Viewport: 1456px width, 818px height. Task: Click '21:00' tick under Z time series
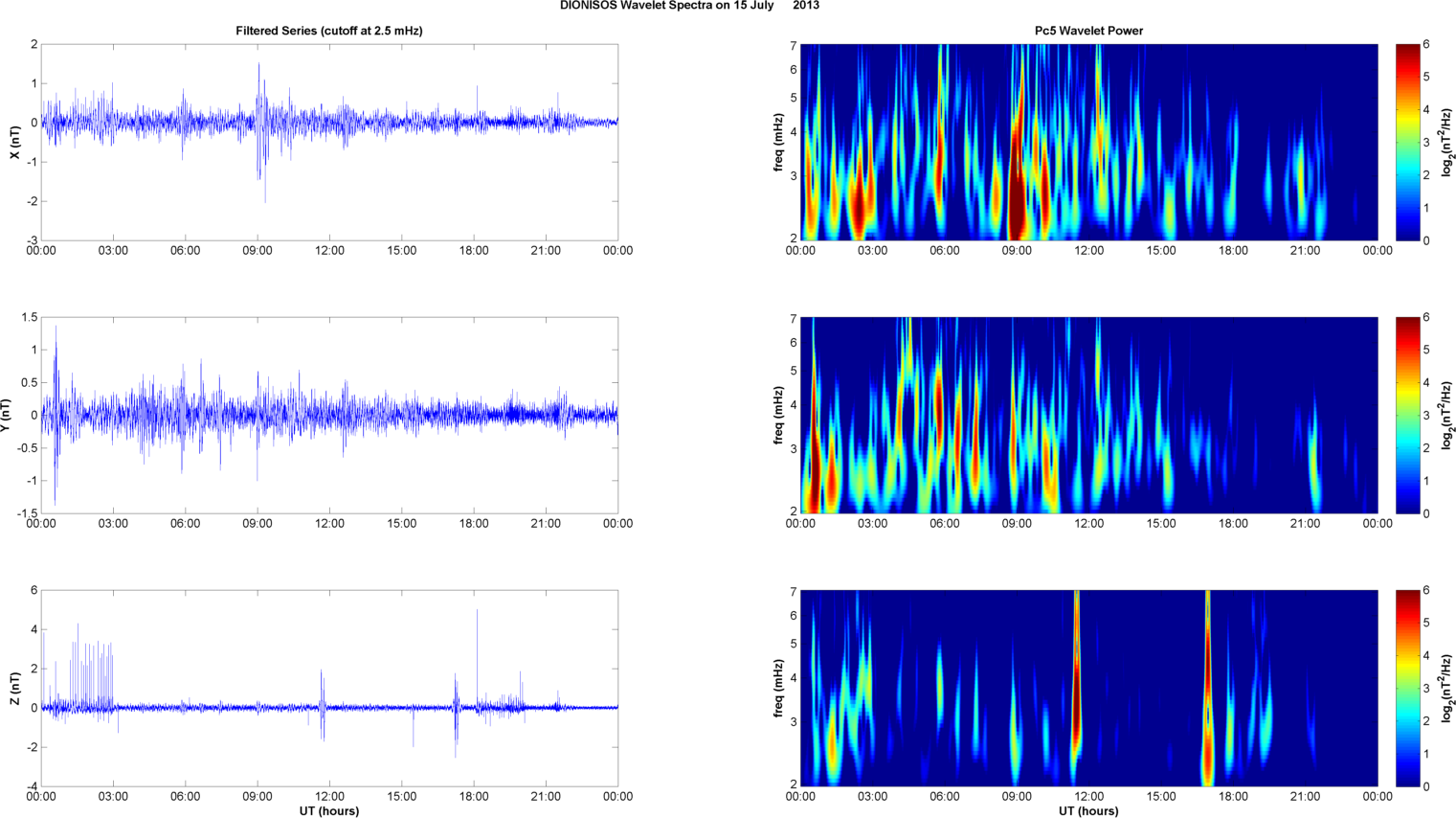(546, 797)
